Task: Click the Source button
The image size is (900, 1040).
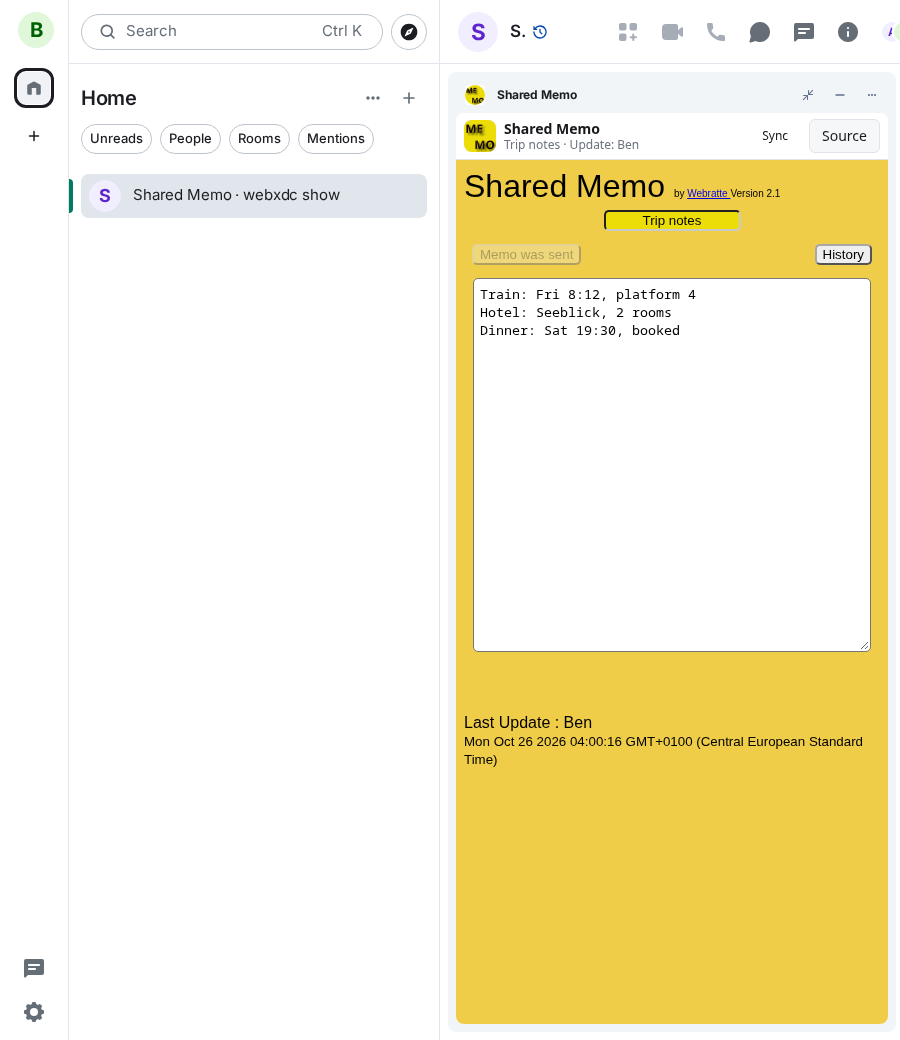Action: [x=844, y=136]
